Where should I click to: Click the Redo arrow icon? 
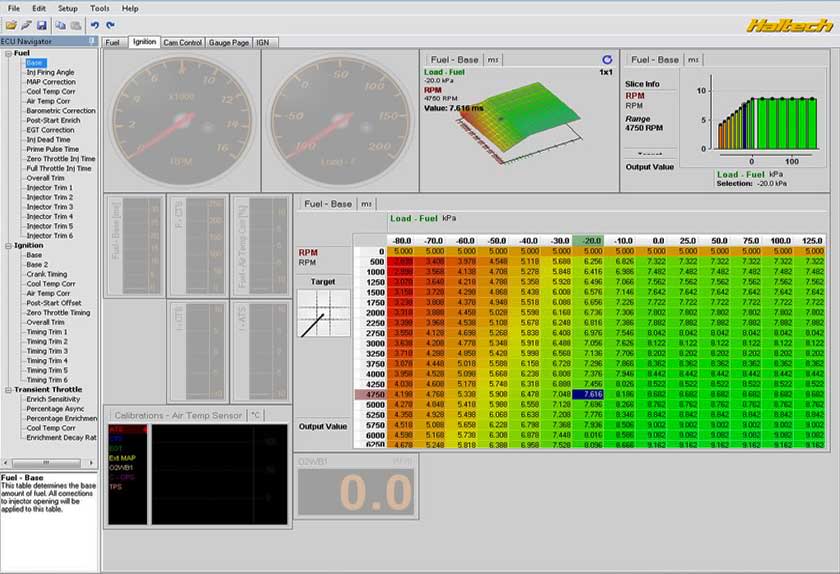pyautogui.click(x=110, y=24)
